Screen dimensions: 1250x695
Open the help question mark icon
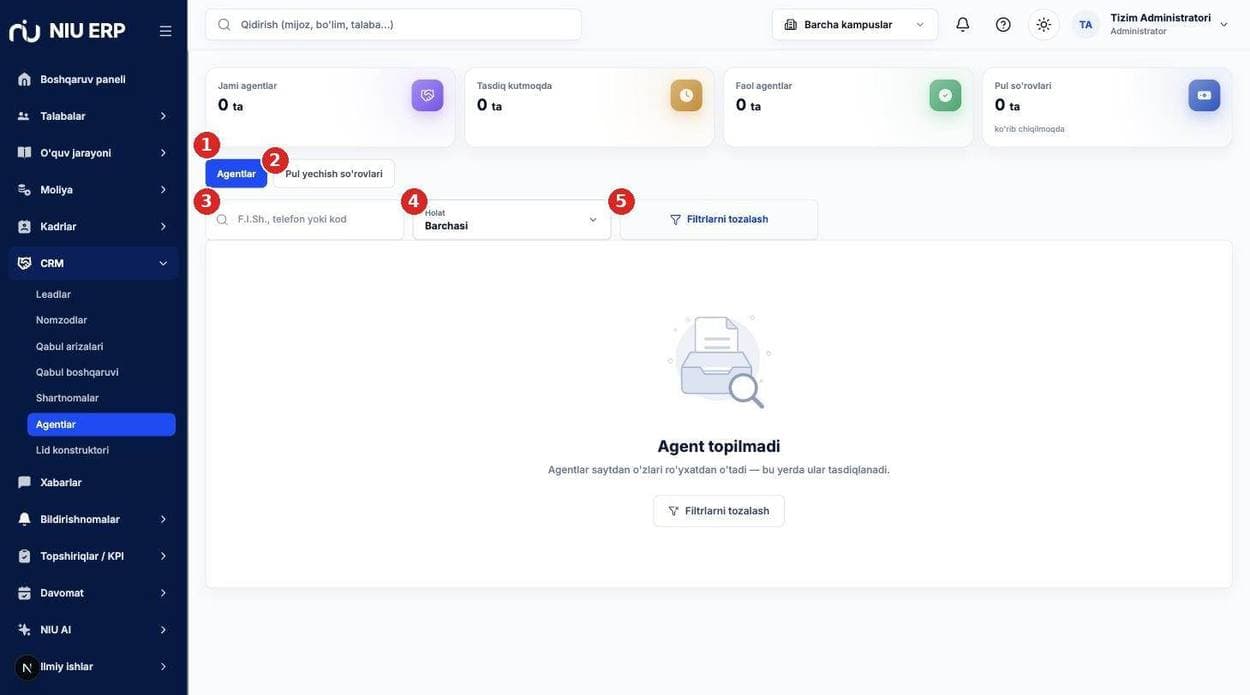tap(1003, 24)
